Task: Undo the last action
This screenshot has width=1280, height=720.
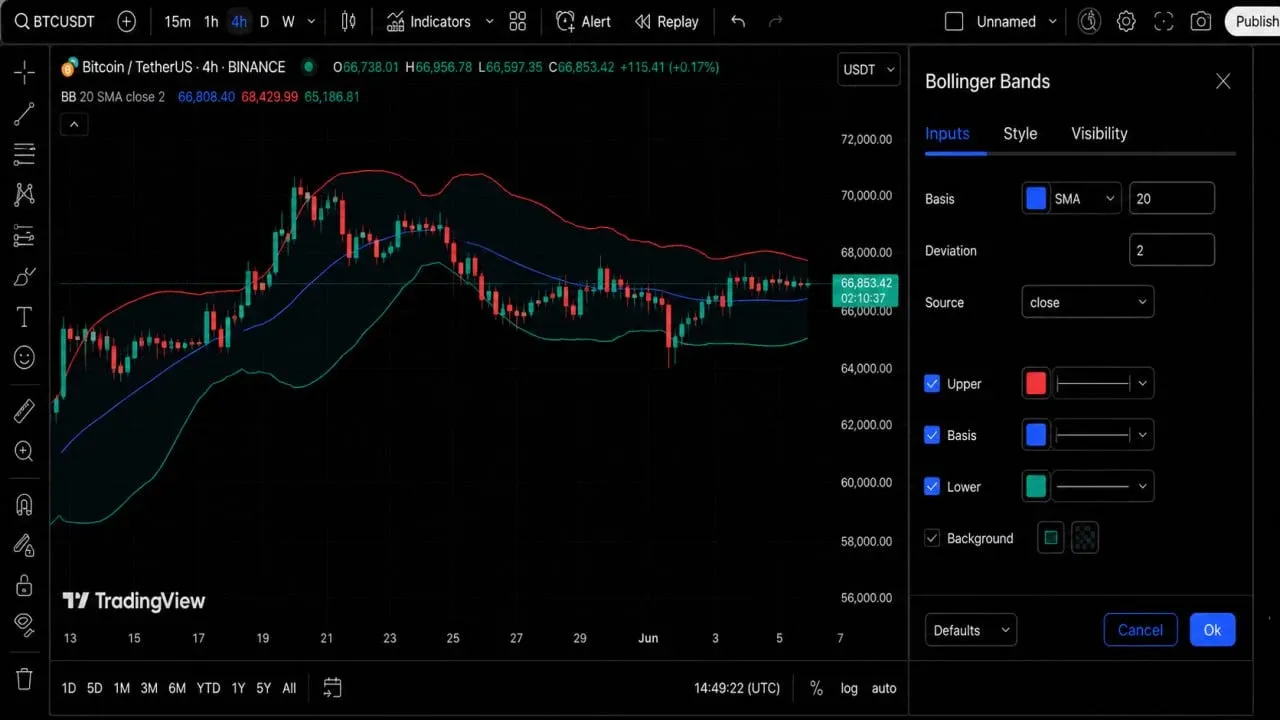Action: coord(738,21)
